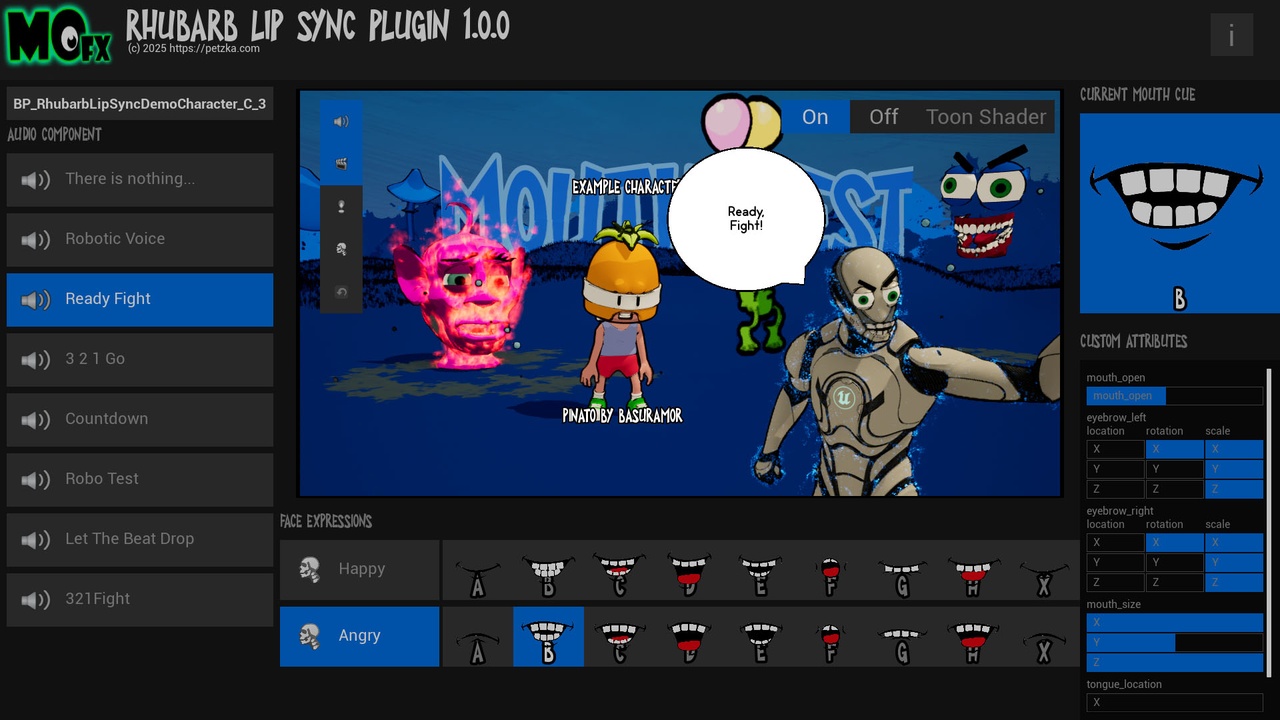Open the info button in the header
The width and height of the screenshot is (1280, 720).
(x=1231, y=35)
